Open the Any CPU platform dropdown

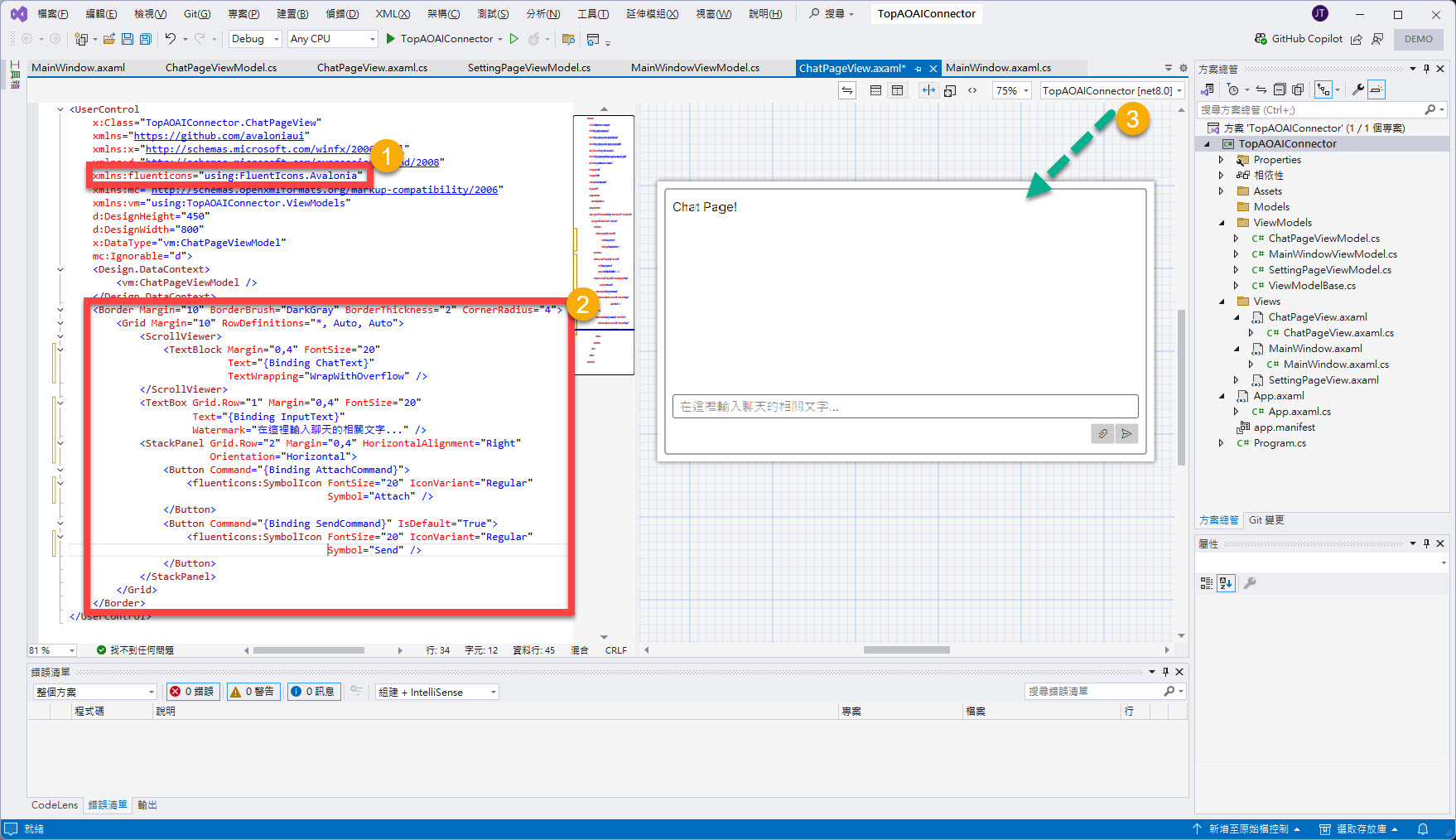(332, 39)
